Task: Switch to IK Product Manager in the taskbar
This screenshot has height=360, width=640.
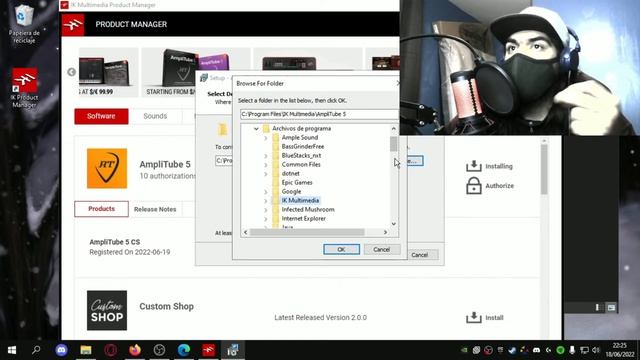Action: click(208, 350)
